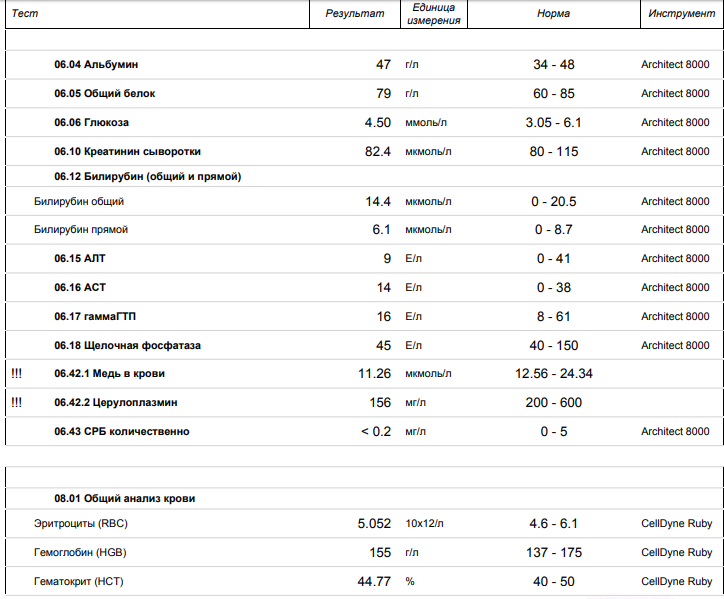Select the Результат column header
The image size is (724, 599).
[354, 14]
